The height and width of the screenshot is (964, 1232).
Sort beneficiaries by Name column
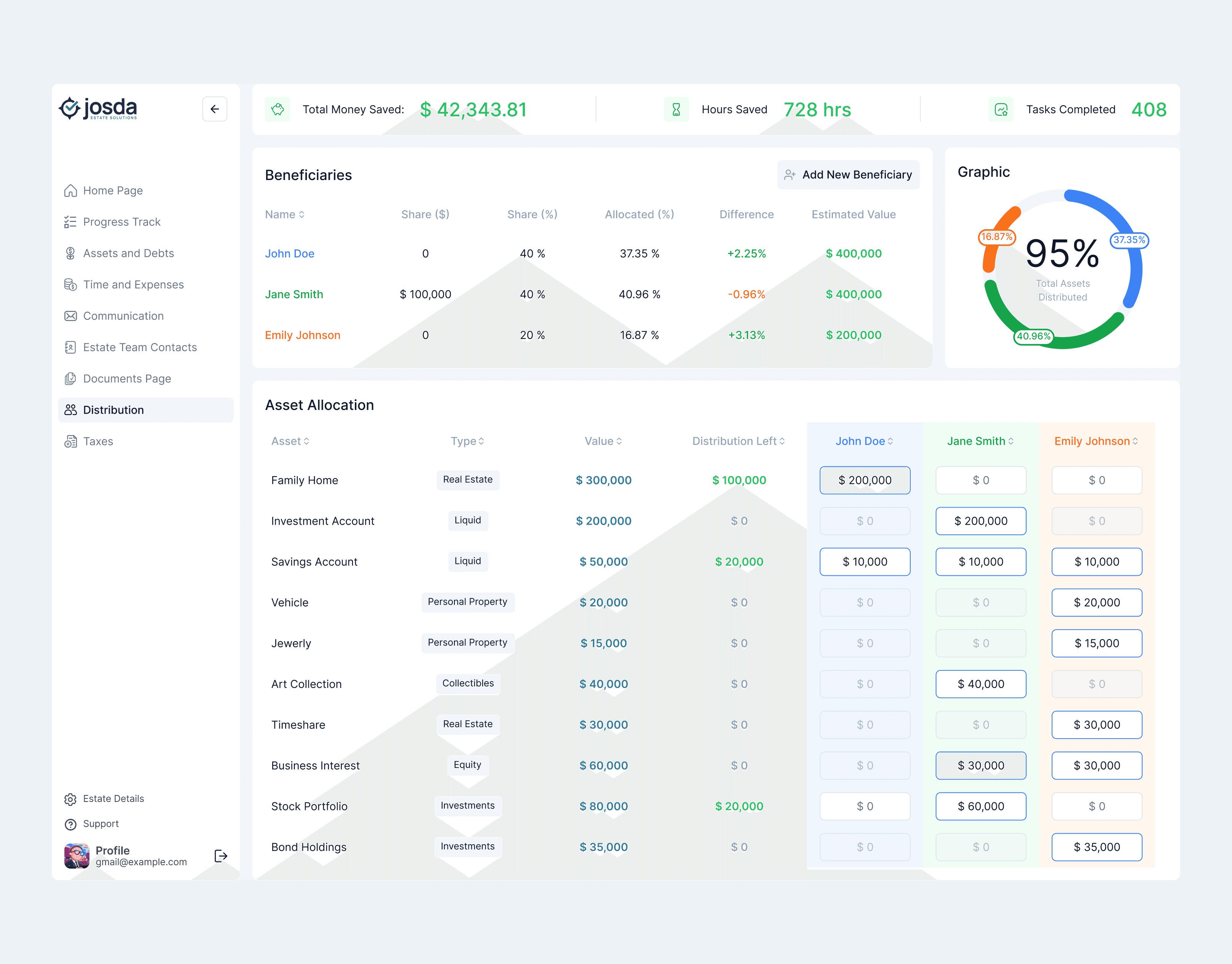coord(285,214)
